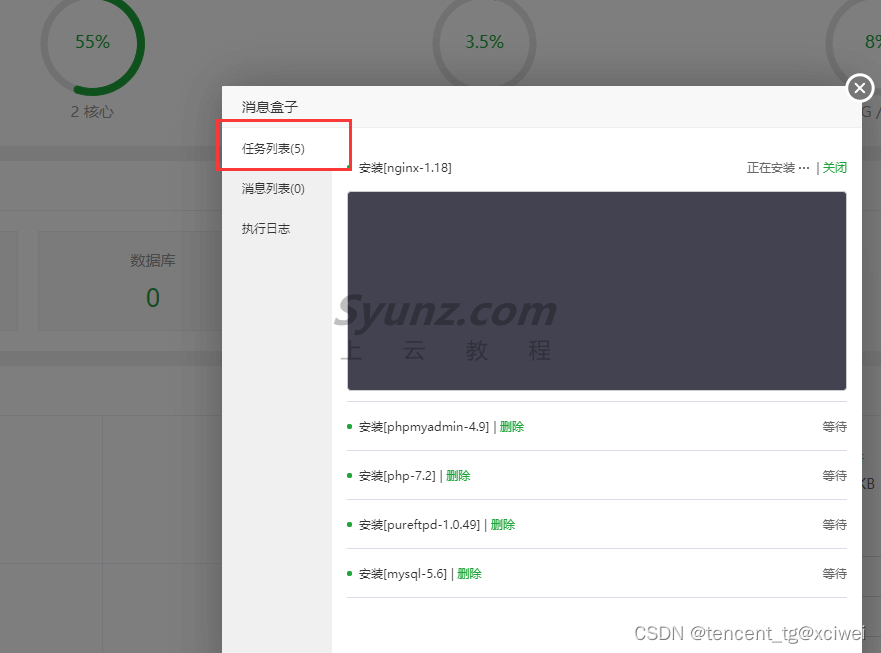Click 正在安装 status text
This screenshot has height=653, width=881.
click(x=778, y=167)
